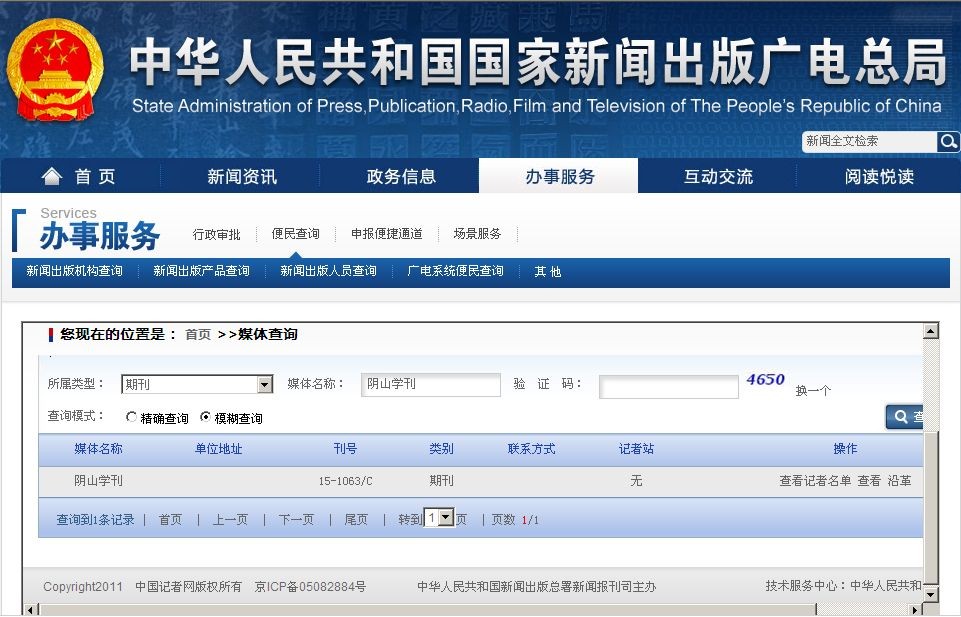Click right arrow of horizontal scrollbar
The image size is (961, 617).
[916, 610]
